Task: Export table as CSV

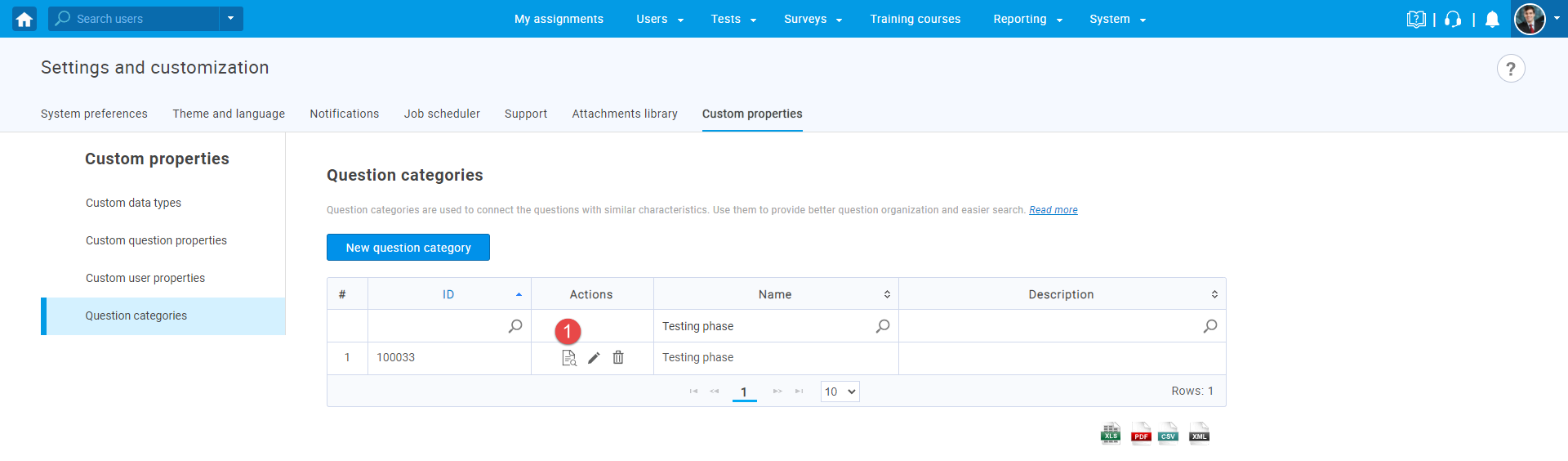Action: tap(1169, 432)
